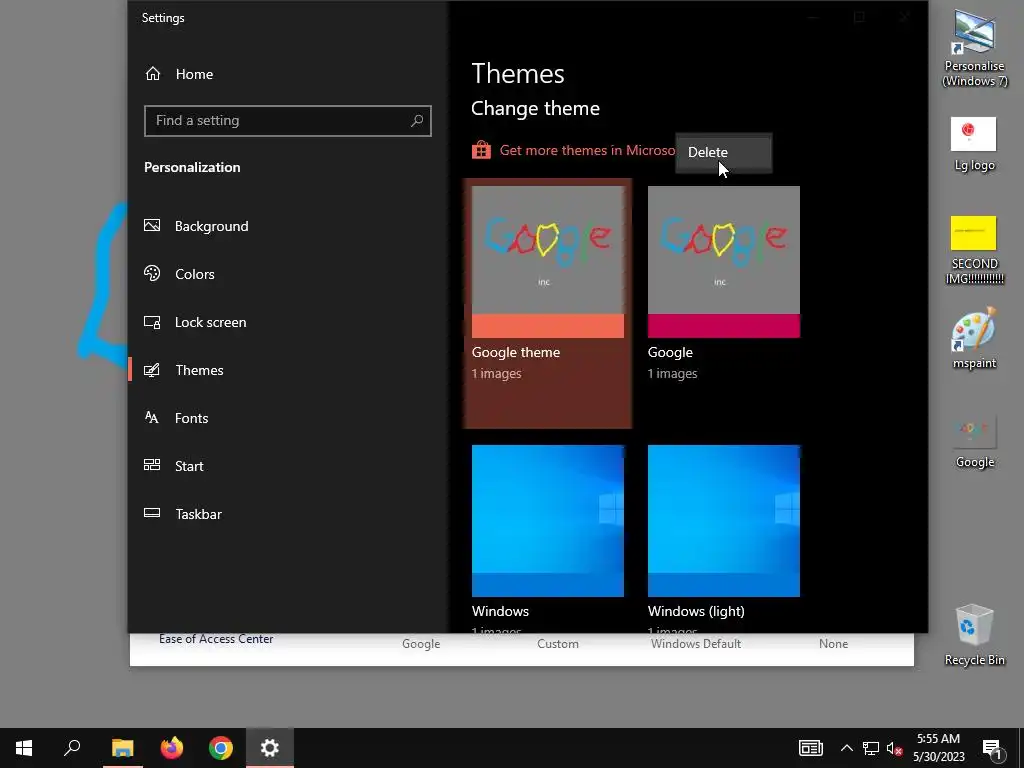Open the mspaint desktop shortcut
Screen dimensions: 1024x768
pyautogui.click(x=974, y=338)
